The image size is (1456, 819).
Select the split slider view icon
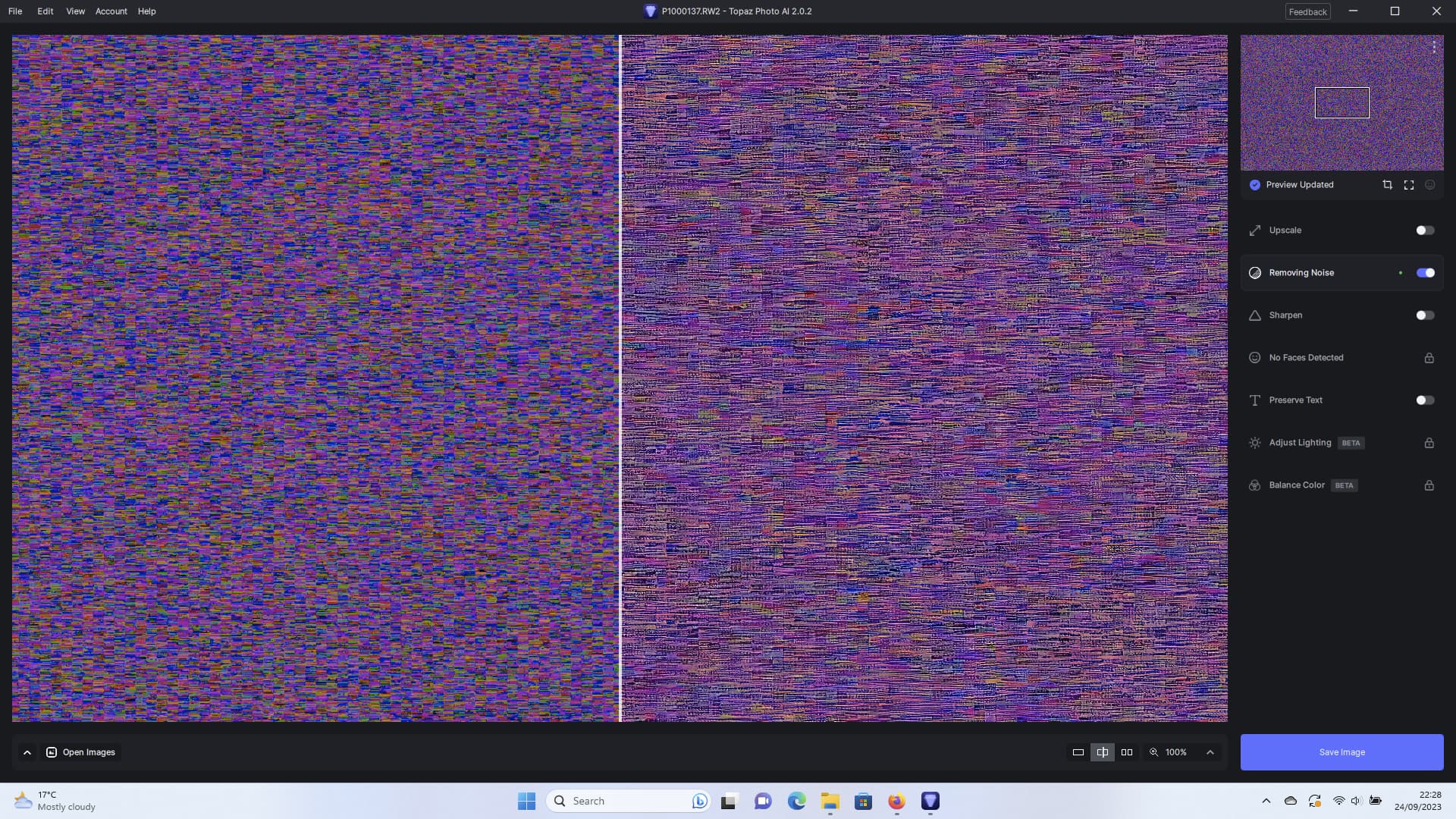point(1103,752)
